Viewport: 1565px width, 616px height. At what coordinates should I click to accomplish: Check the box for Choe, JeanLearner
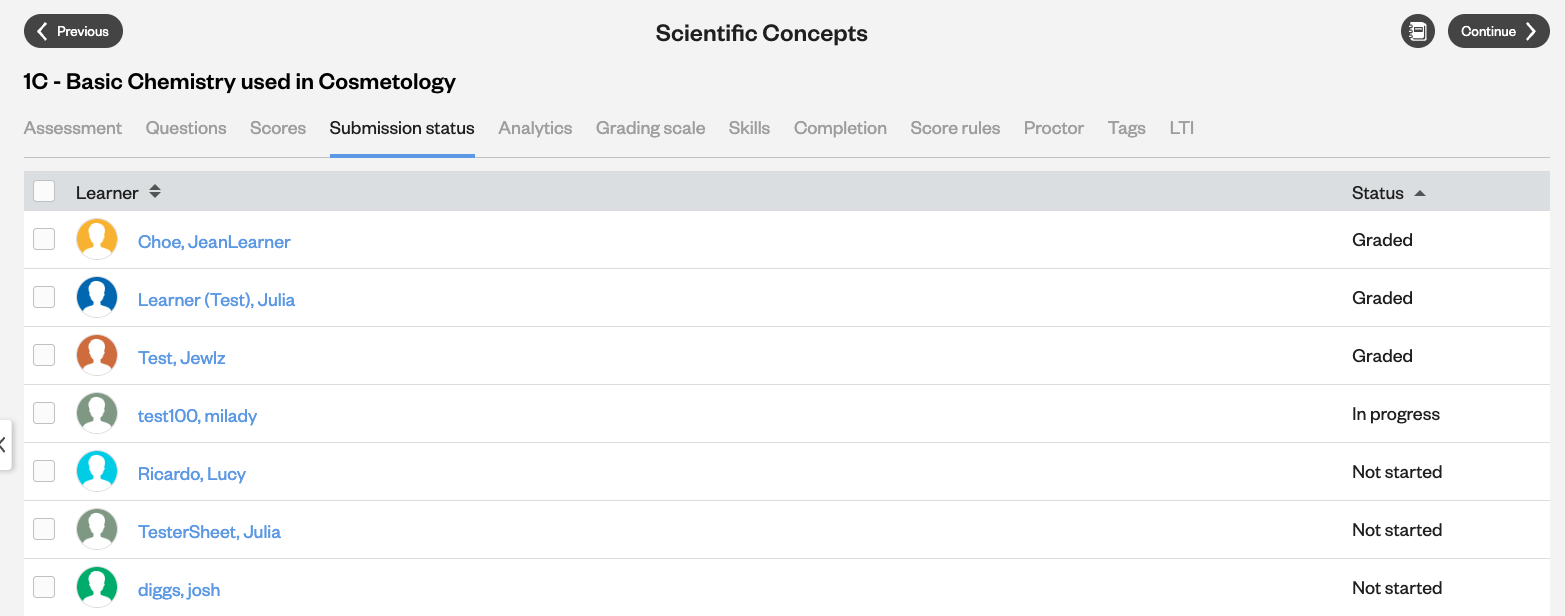click(x=44, y=239)
